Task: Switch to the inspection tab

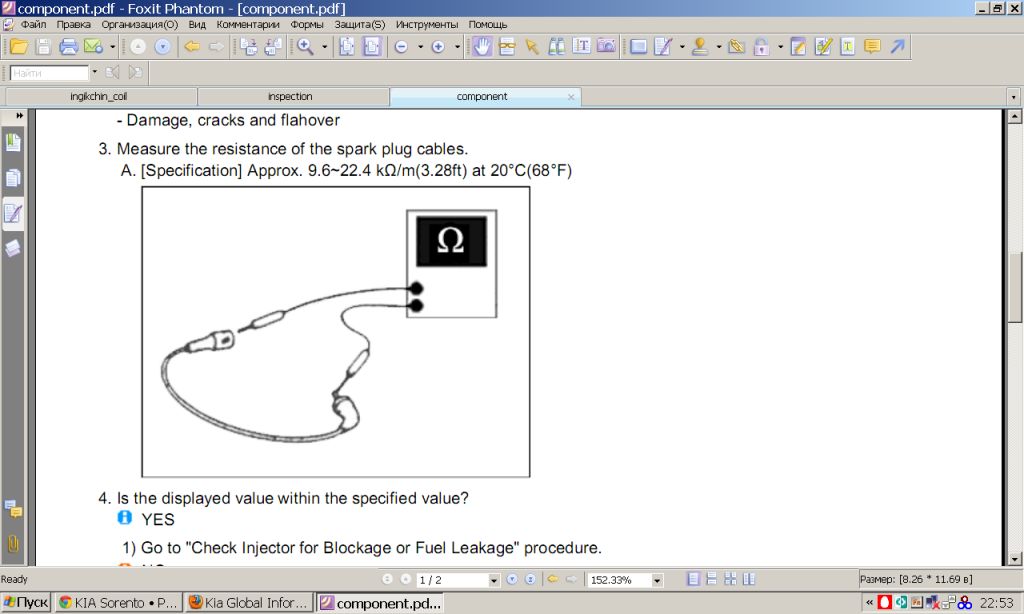Action: tap(290, 97)
